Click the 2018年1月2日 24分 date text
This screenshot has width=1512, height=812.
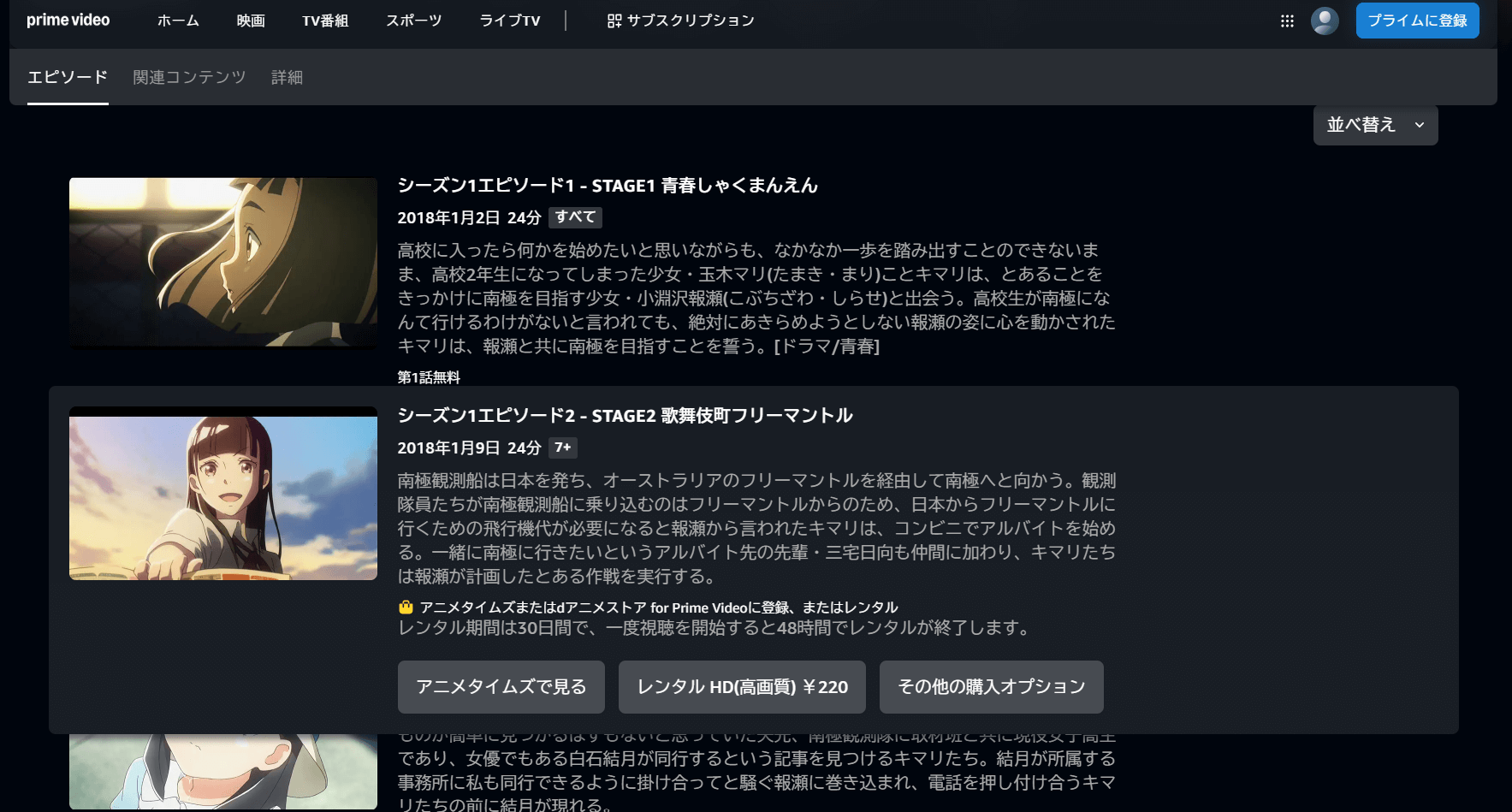(x=469, y=218)
